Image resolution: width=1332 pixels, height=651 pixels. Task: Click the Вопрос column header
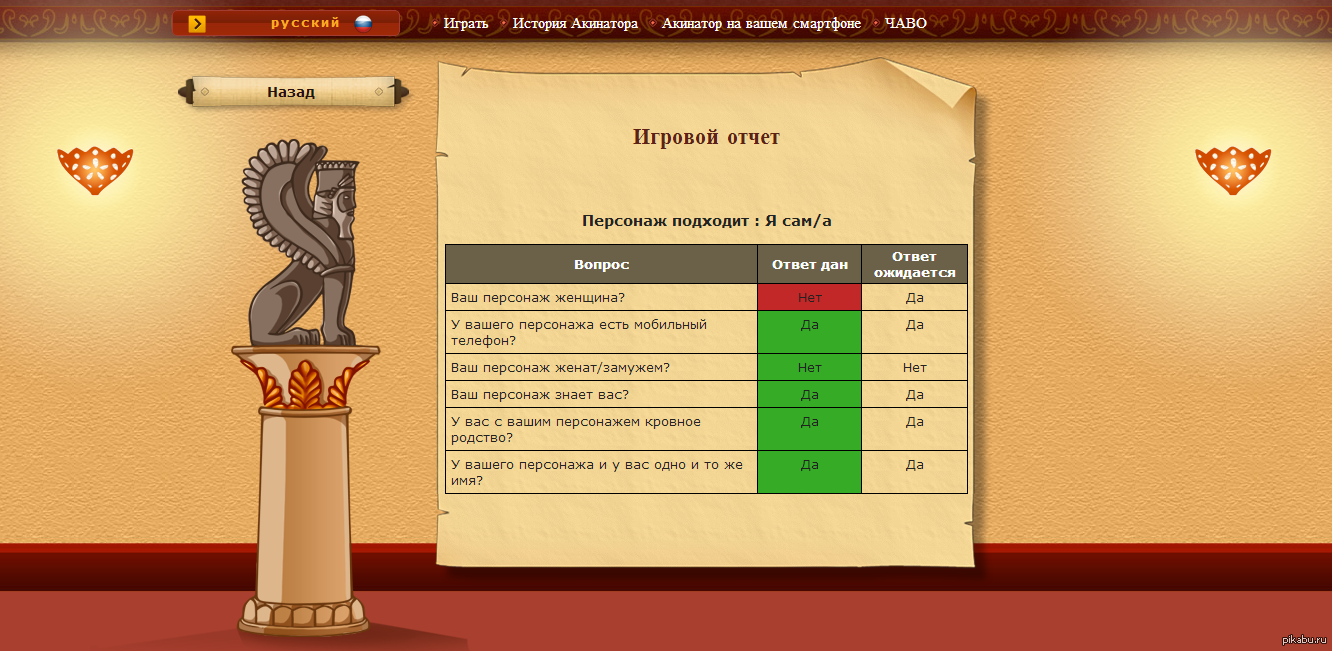601,264
